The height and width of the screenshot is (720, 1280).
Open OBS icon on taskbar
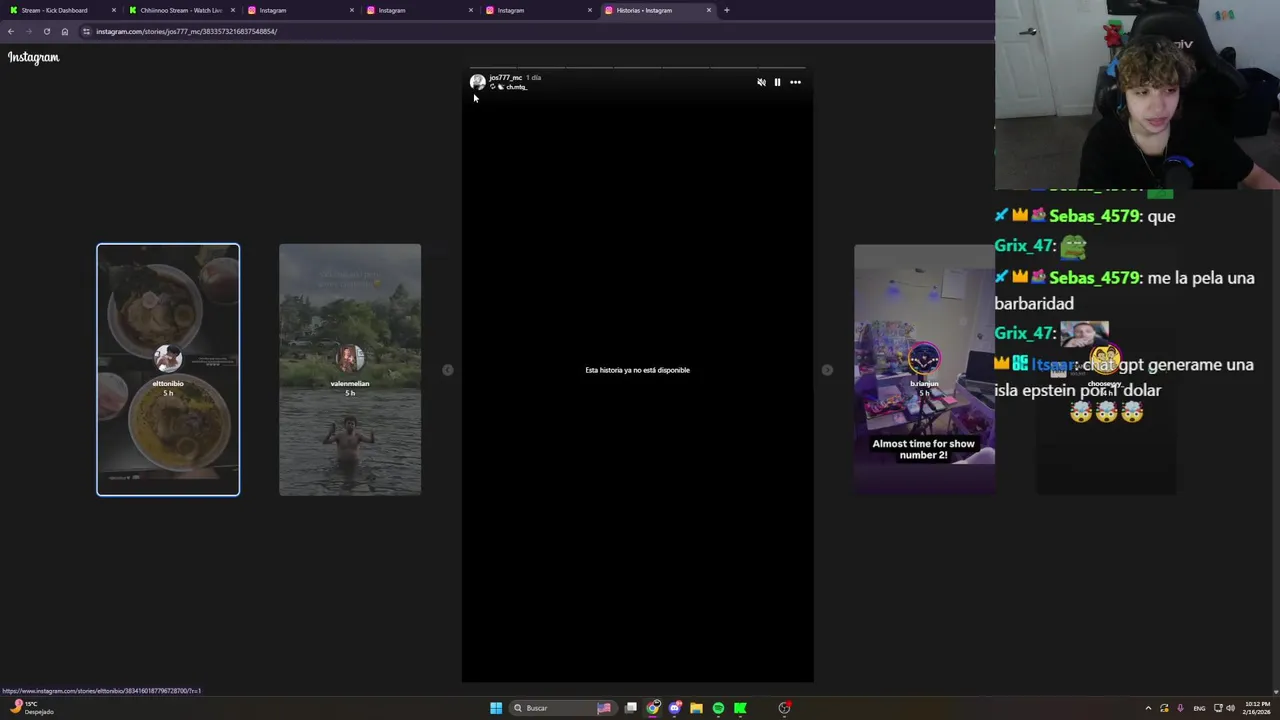pyautogui.click(x=785, y=708)
